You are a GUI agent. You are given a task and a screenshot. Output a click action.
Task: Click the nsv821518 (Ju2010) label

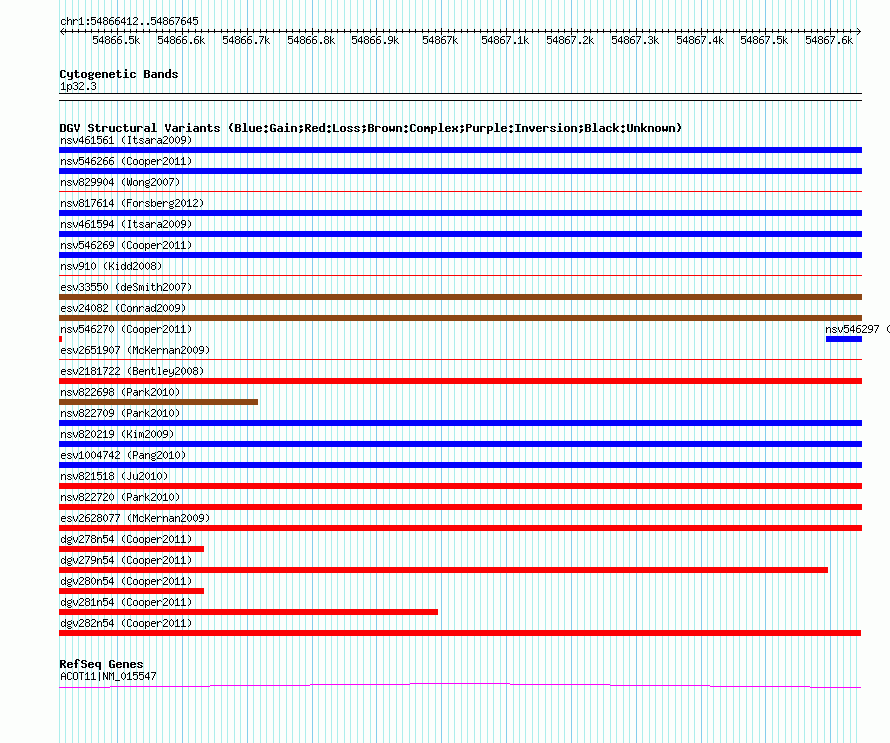pyautogui.click(x=114, y=476)
